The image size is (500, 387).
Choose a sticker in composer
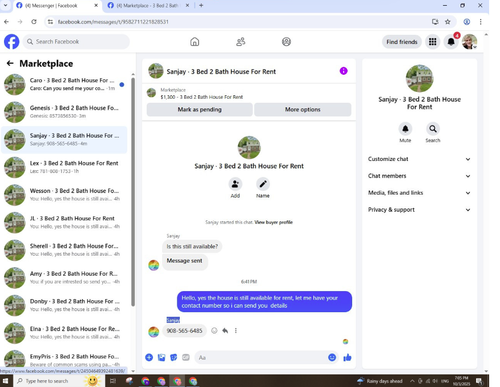174,357
